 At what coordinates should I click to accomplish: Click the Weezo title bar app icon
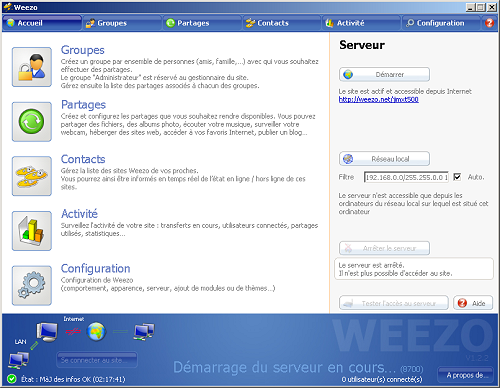pos(8,7)
